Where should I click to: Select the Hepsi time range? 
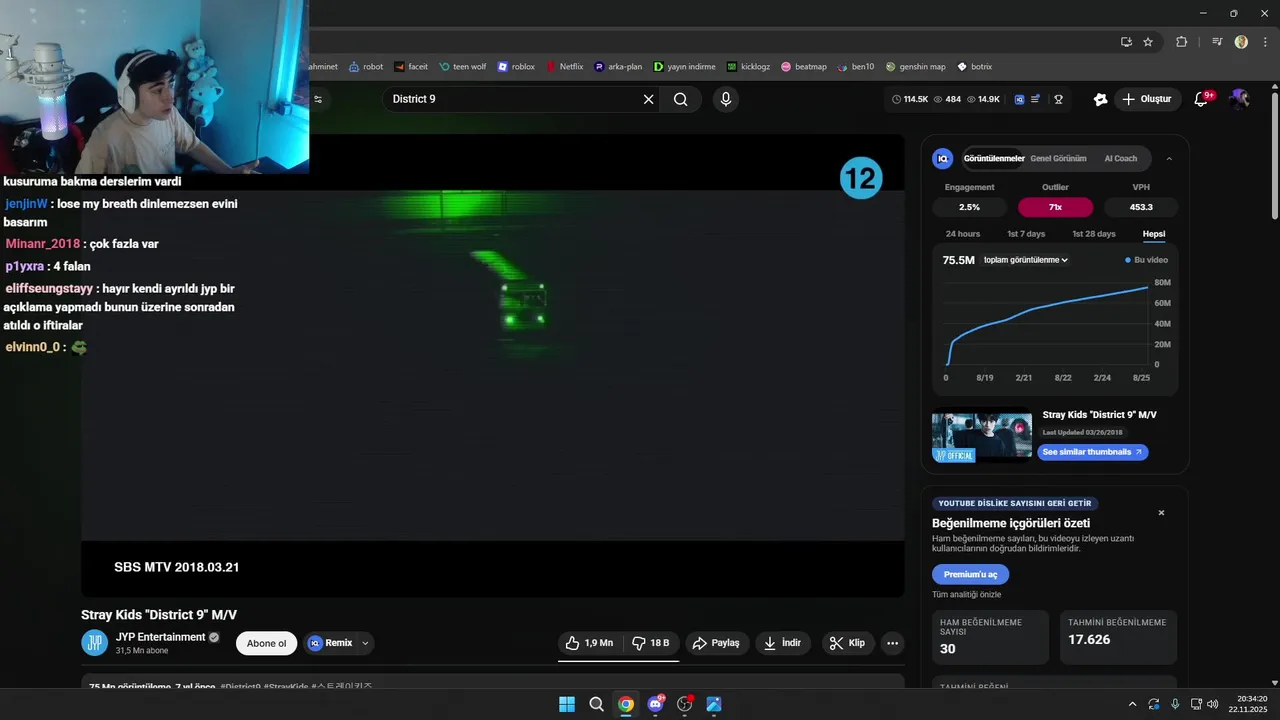click(1154, 234)
